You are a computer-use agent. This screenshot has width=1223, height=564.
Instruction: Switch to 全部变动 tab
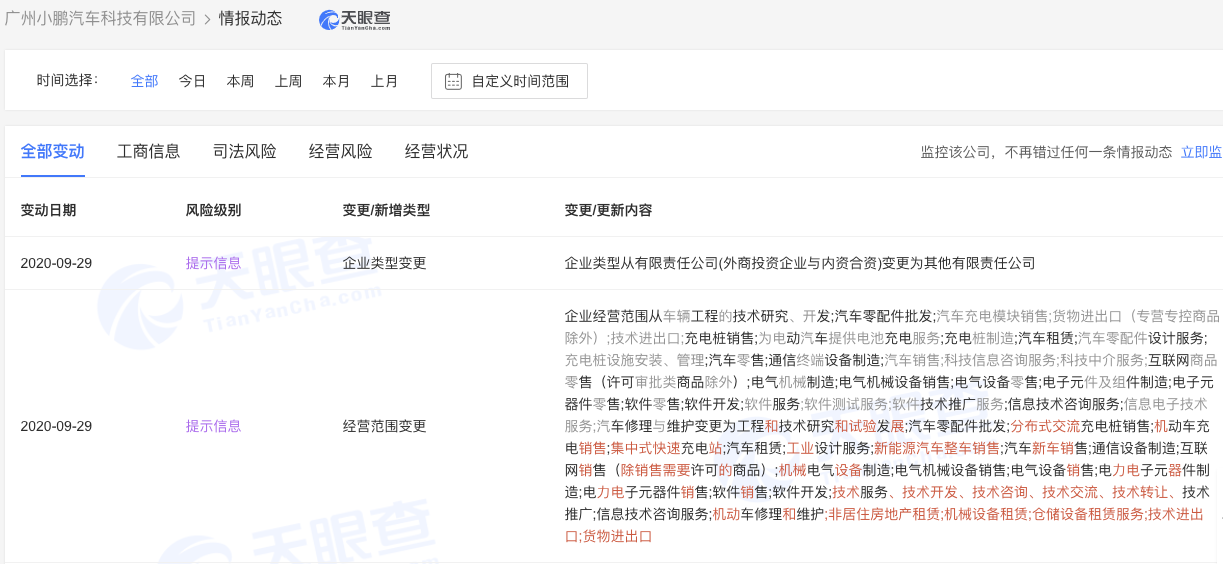53,152
